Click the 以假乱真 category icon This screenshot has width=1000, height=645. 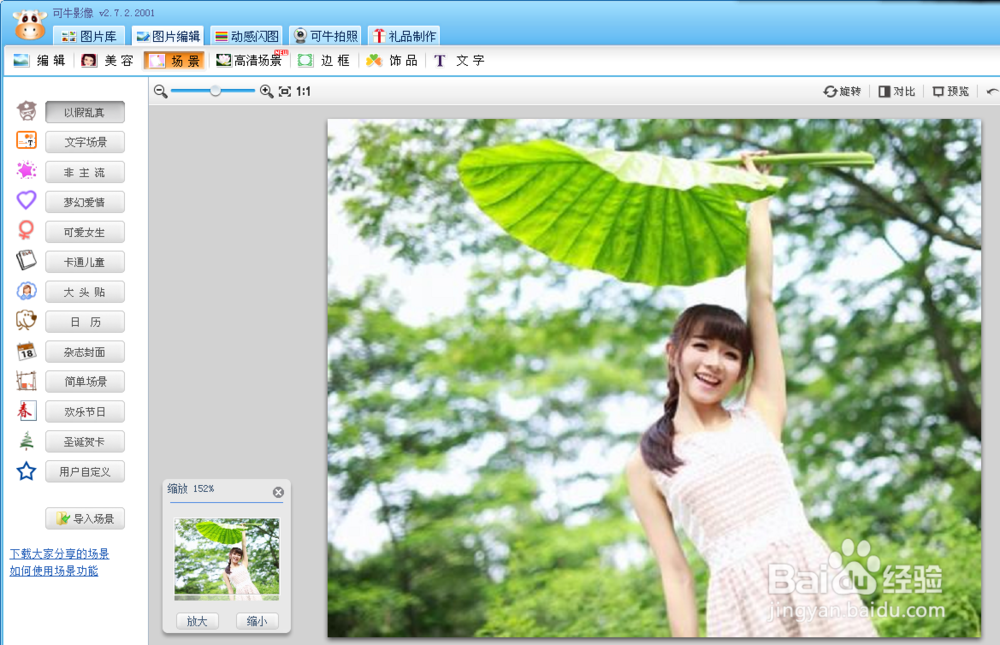tap(26, 111)
